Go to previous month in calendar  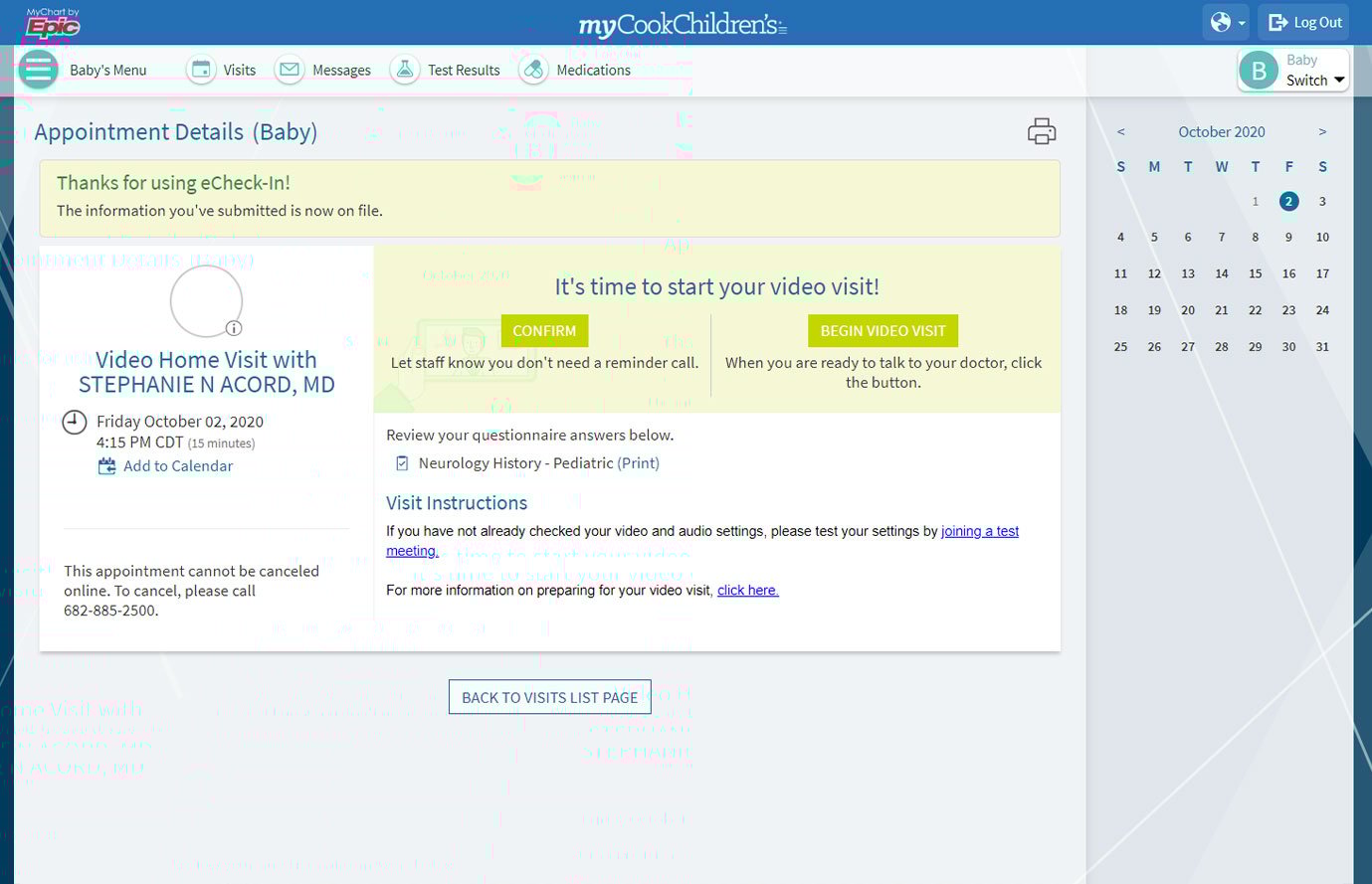point(1121,131)
